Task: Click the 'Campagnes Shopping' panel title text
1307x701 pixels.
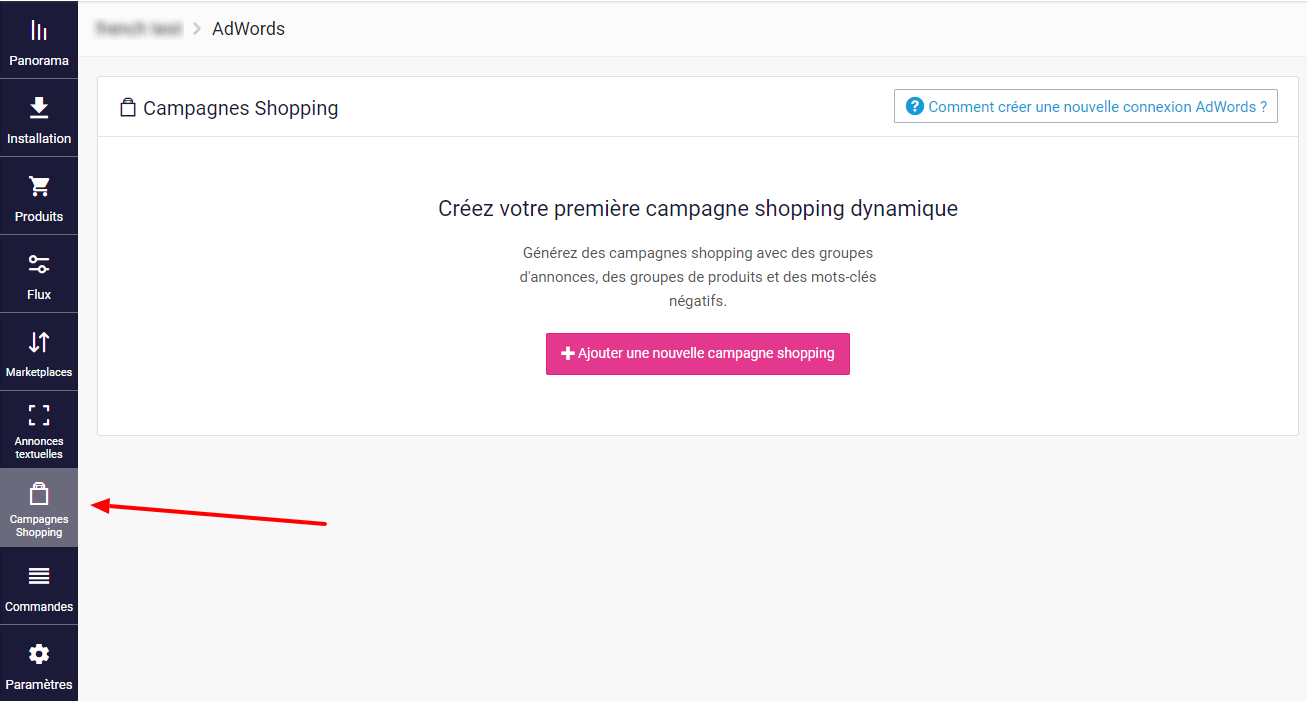Action: [x=241, y=108]
